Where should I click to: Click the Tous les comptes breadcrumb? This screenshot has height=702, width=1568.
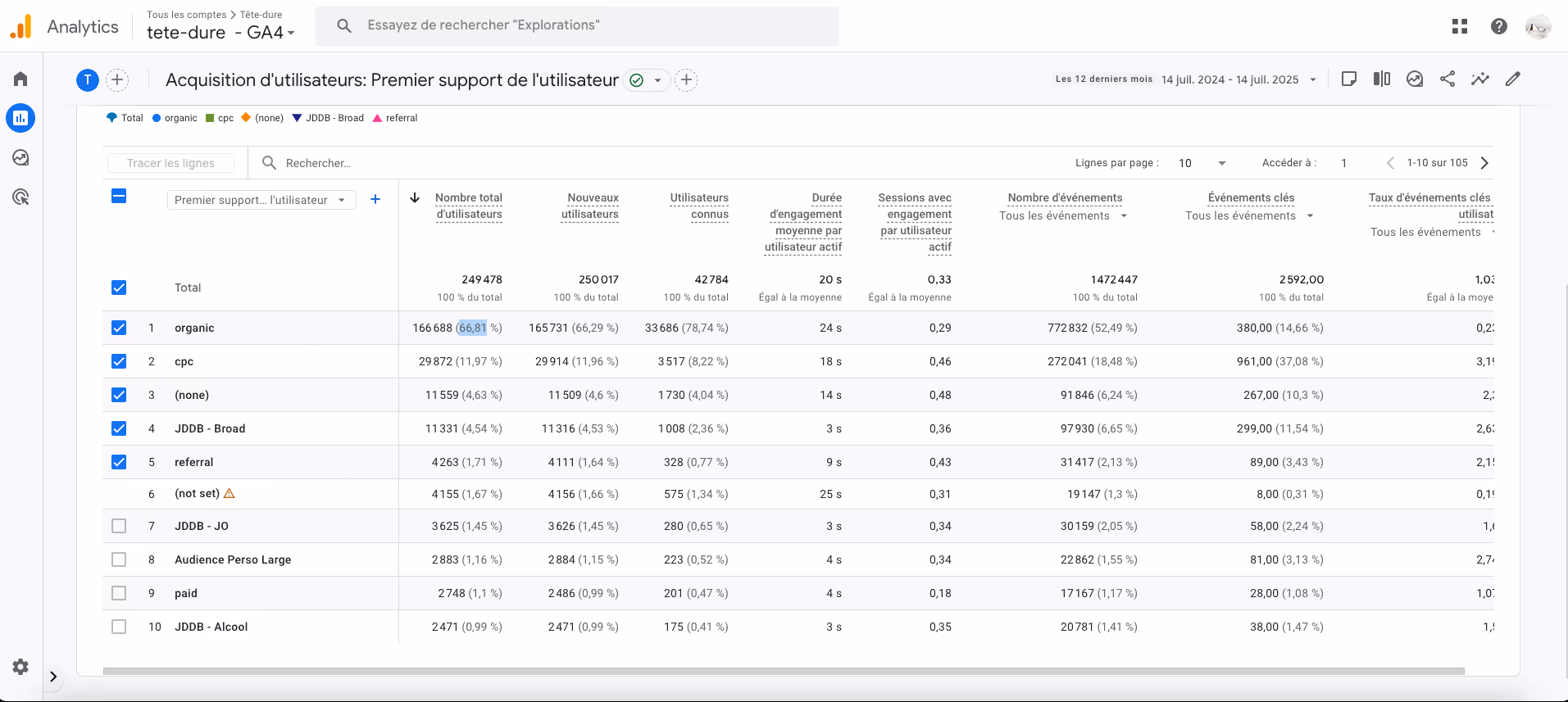[186, 15]
